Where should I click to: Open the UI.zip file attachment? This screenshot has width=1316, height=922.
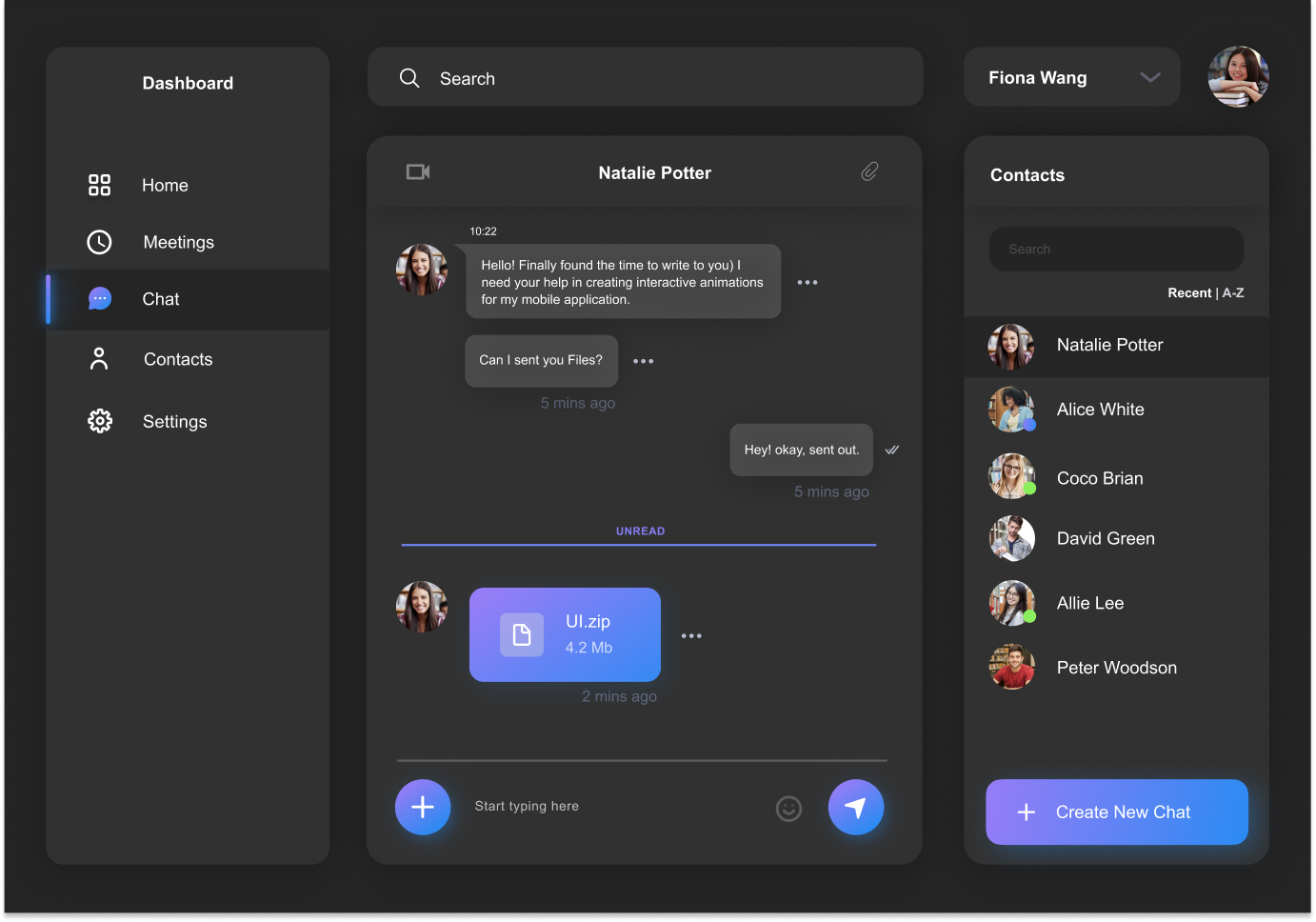click(x=565, y=634)
